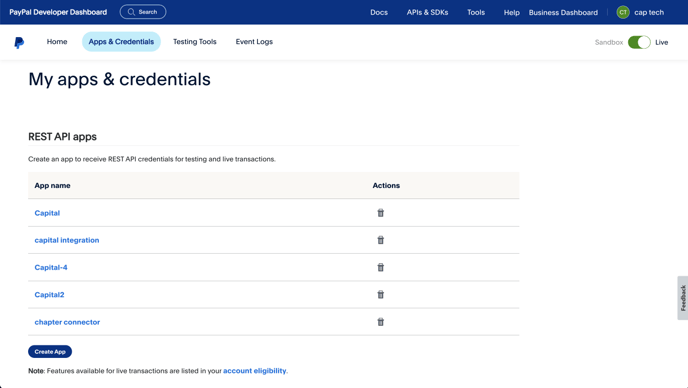Click the Search box in header
The image size is (688, 388).
pos(143,12)
